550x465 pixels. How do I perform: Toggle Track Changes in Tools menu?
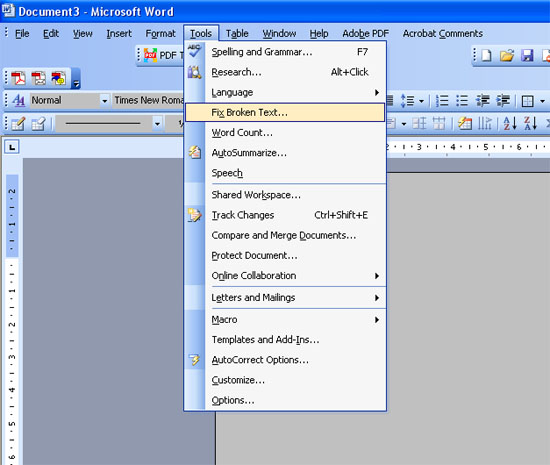coord(285,215)
